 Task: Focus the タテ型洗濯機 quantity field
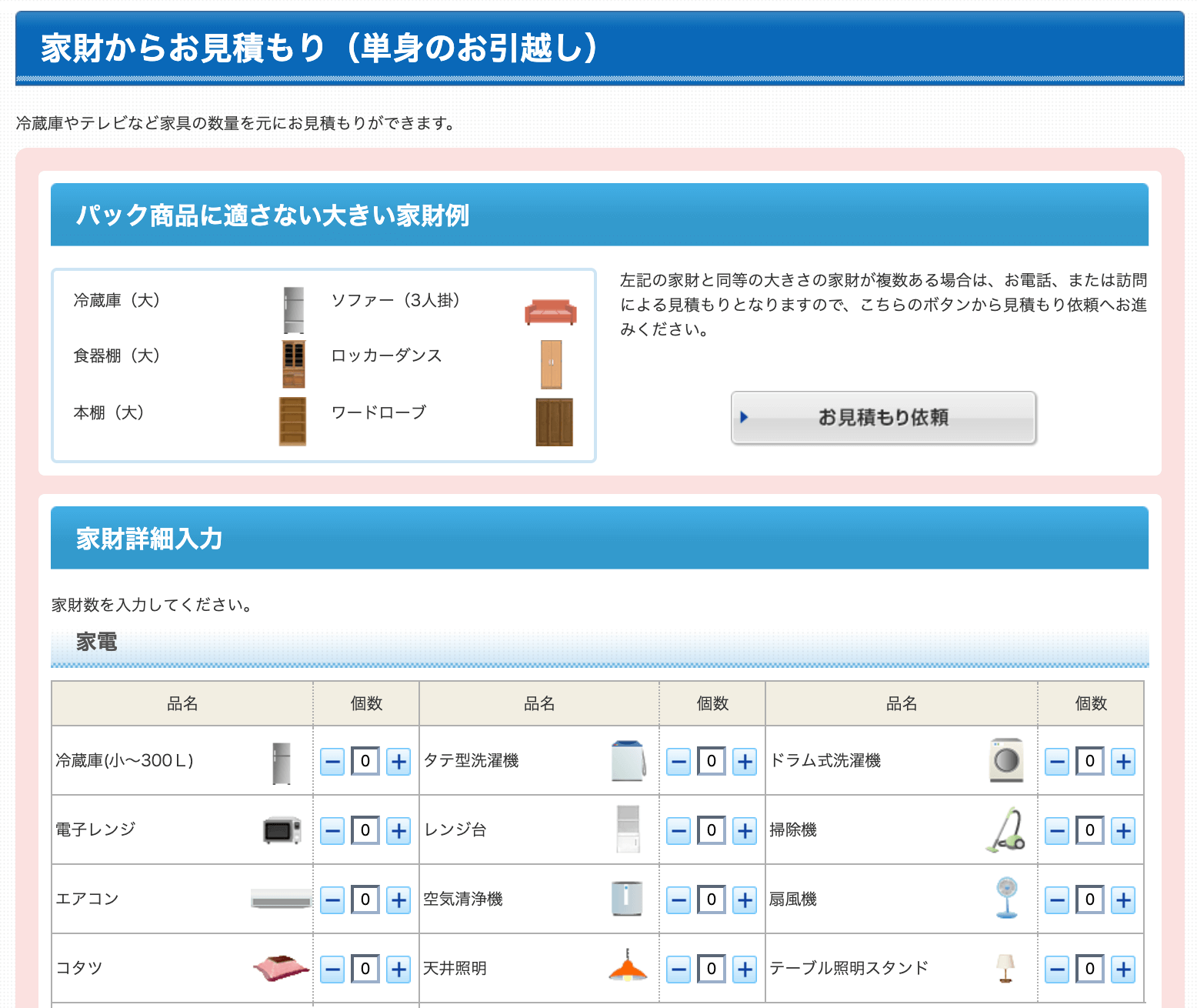[x=712, y=761]
